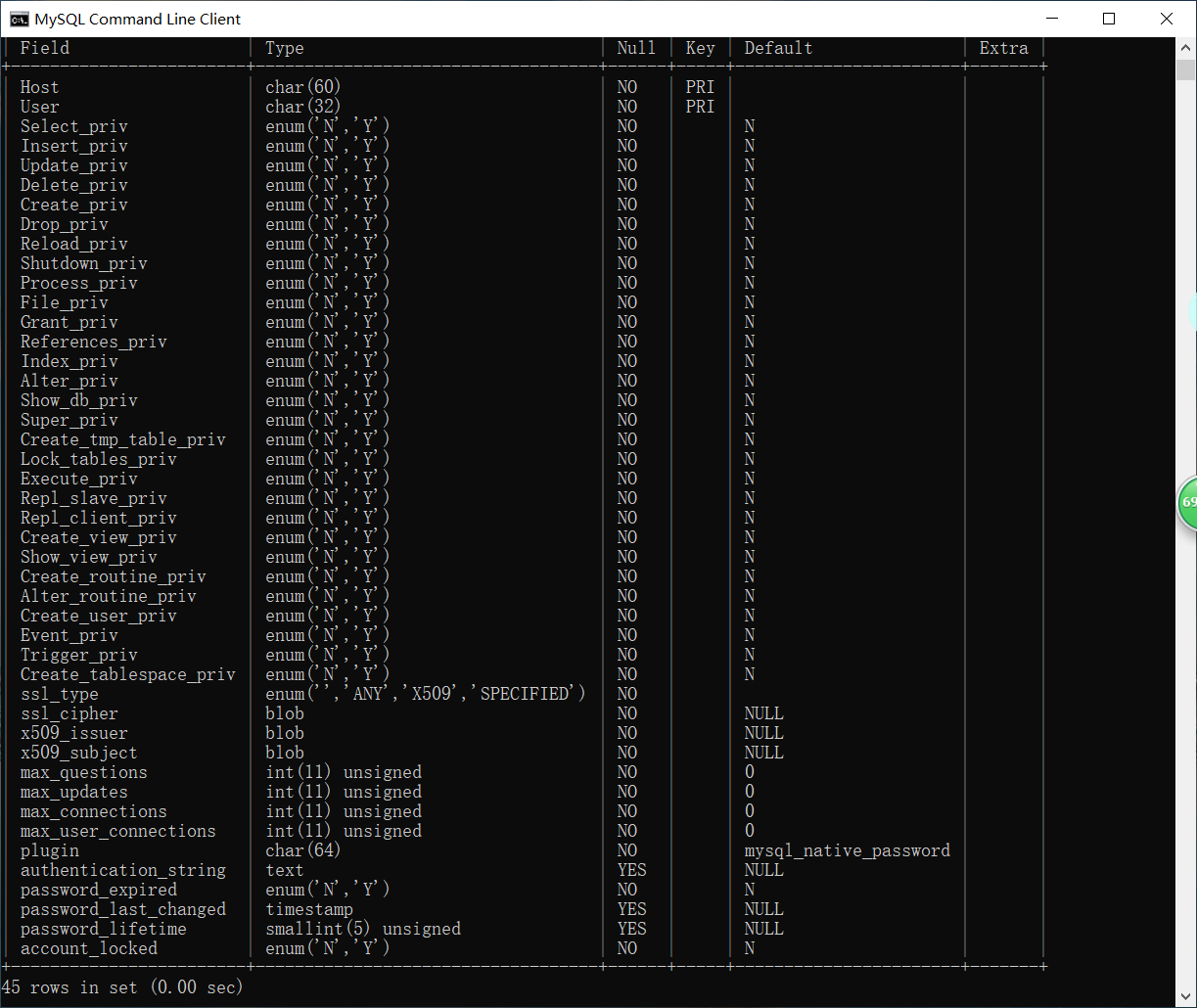This screenshot has width=1197, height=1008.
Task: Click the 'Create_tablespace_priv' field
Action: point(128,674)
